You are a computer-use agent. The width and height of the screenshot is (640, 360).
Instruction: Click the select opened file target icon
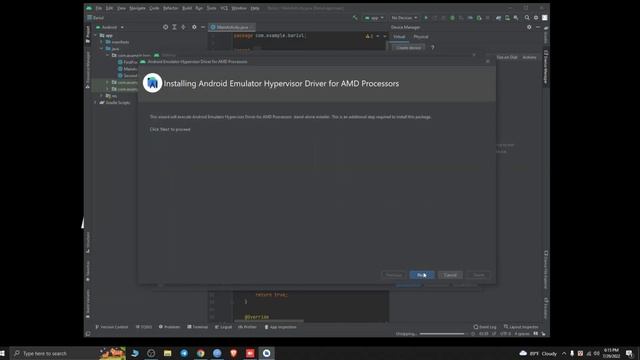165,27
